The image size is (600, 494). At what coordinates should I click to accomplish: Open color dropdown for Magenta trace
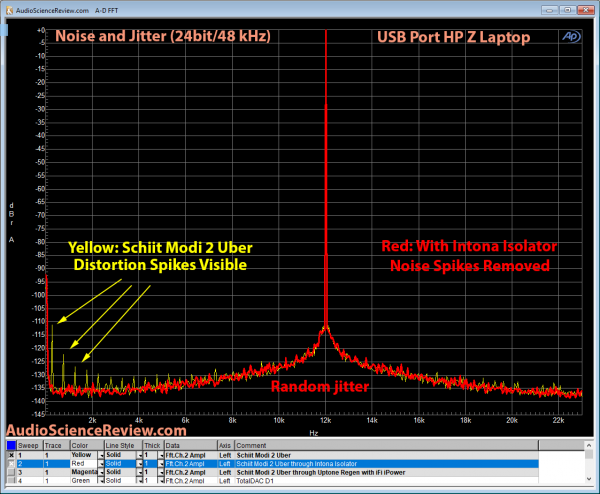101,473
